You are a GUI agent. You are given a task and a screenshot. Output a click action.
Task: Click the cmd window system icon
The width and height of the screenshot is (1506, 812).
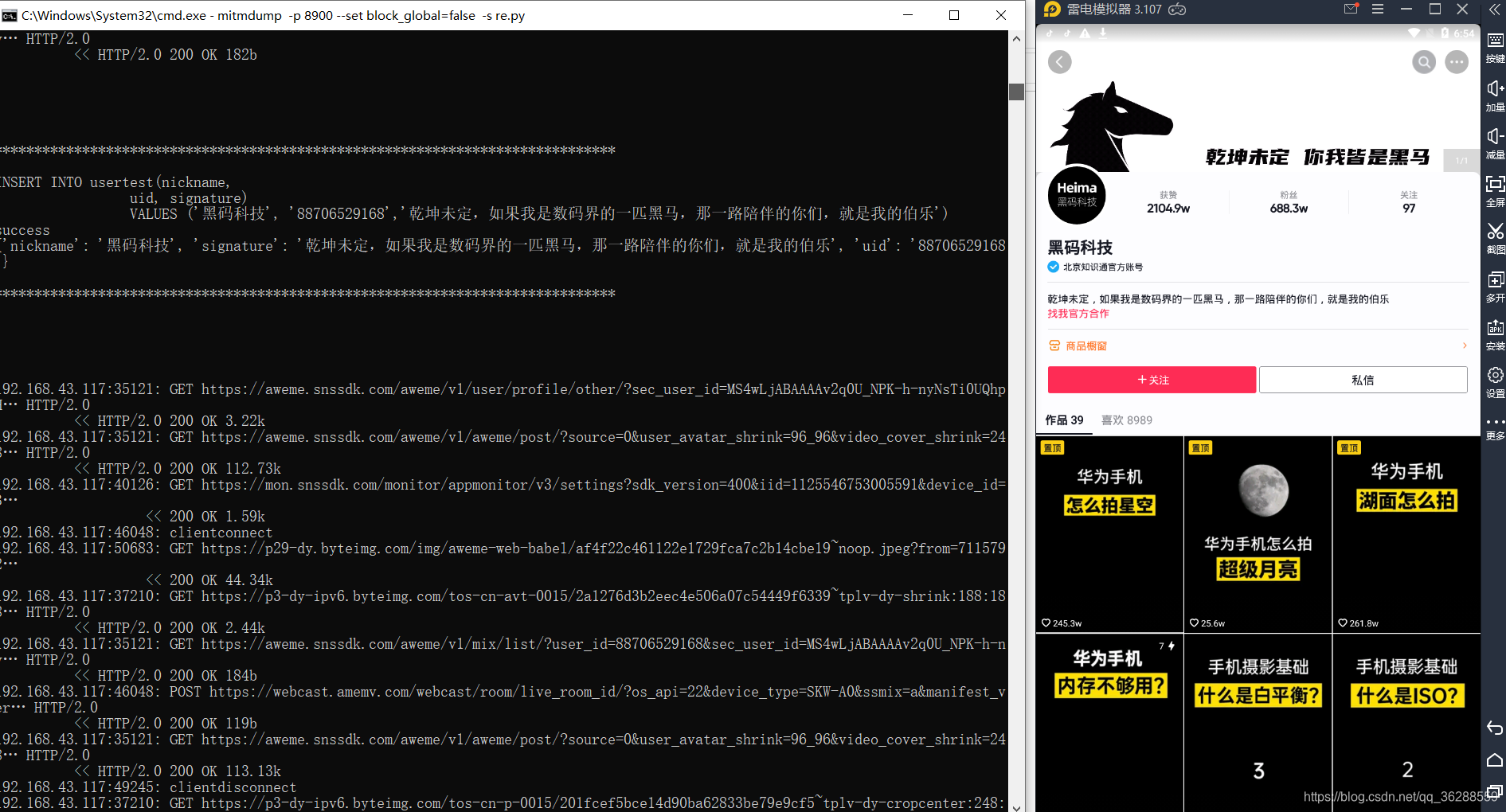pyautogui.click(x=10, y=15)
